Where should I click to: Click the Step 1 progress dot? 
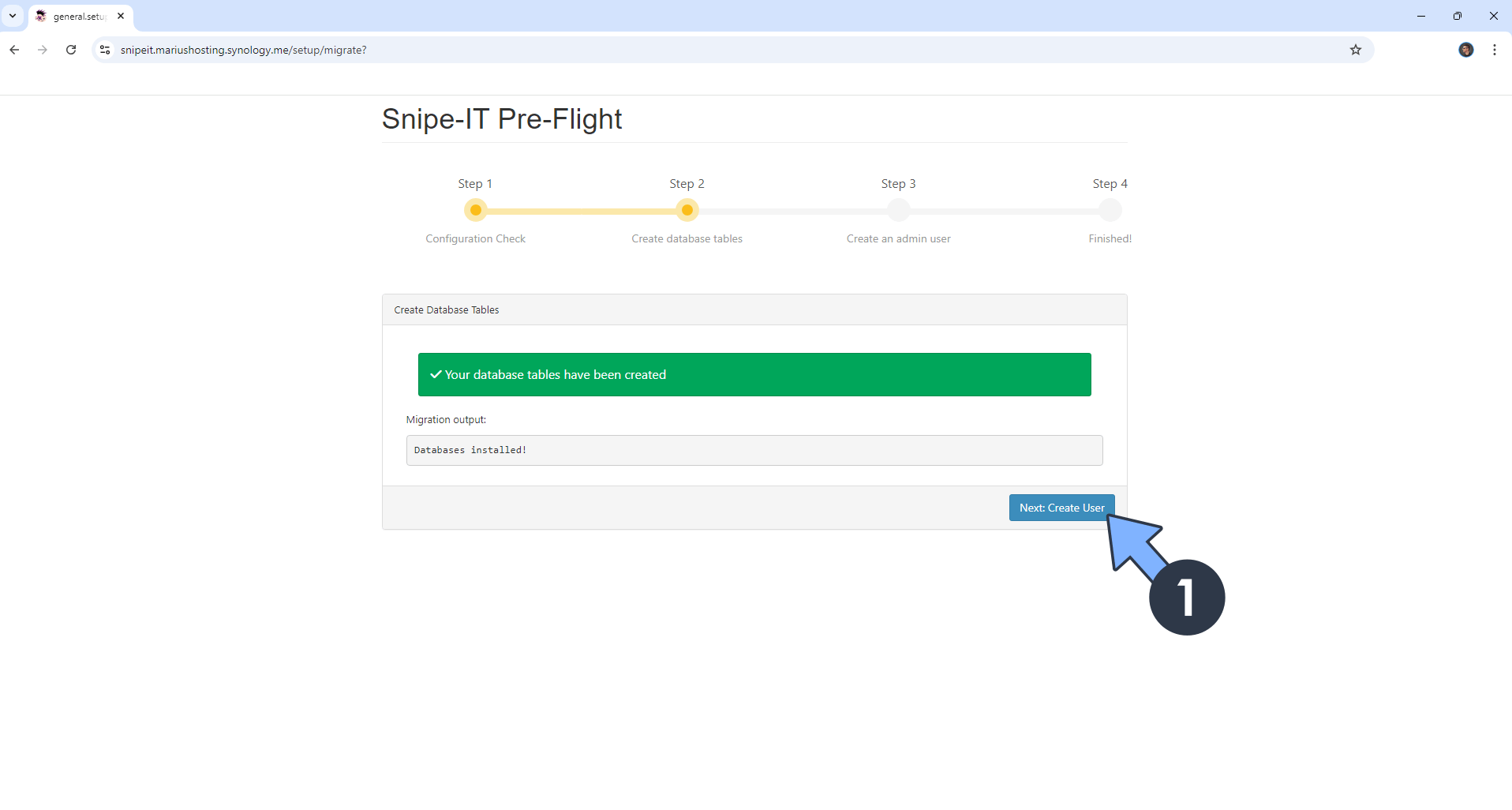pos(476,210)
